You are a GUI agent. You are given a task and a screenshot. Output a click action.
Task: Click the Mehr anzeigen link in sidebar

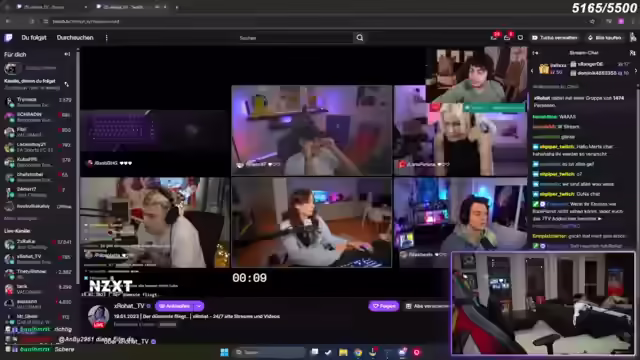coord(20,219)
